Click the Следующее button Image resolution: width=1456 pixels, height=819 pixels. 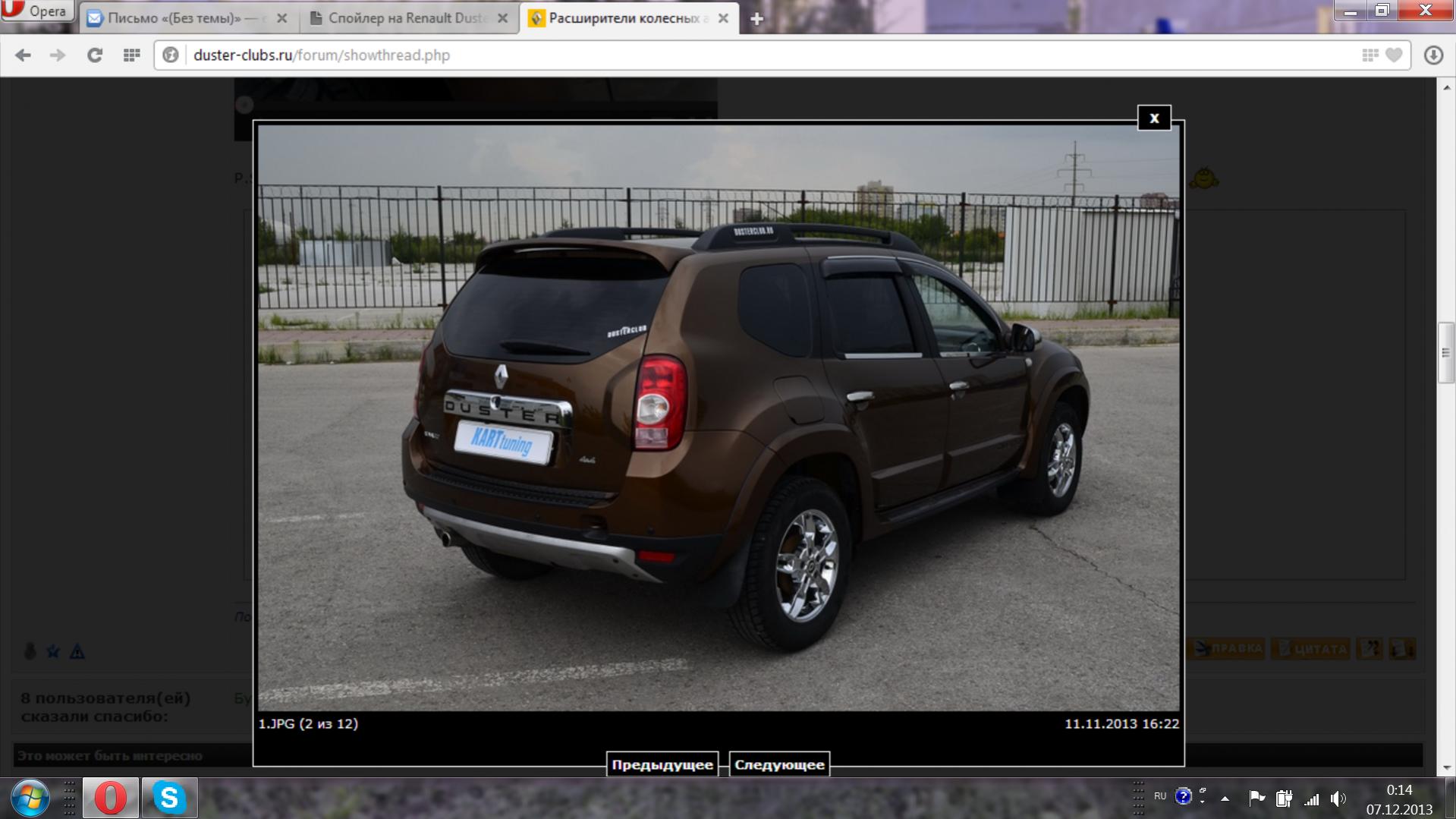(779, 764)
